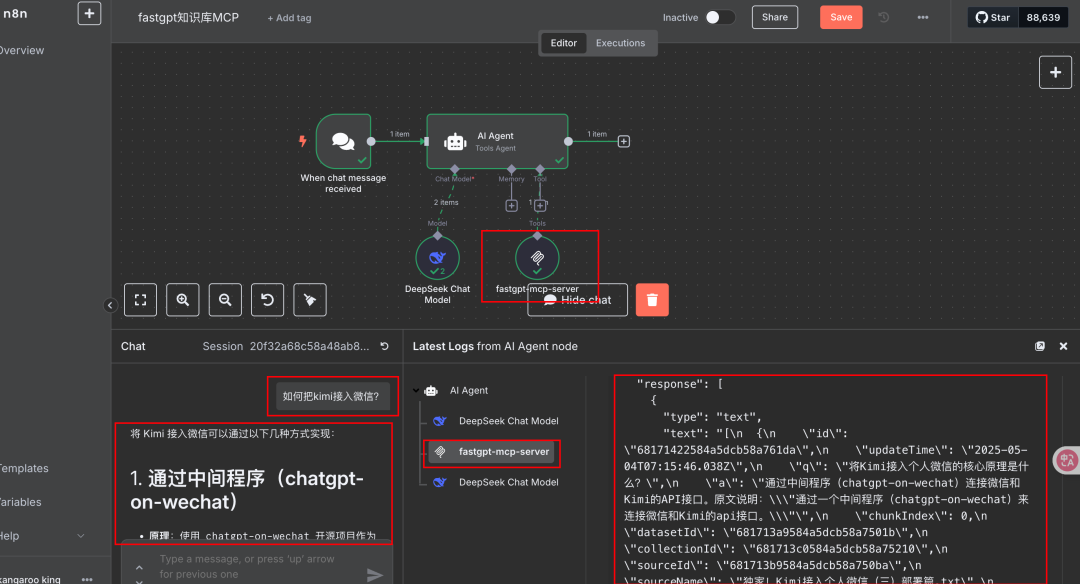1080x584 pixels.
Task: Click the tidy up workflow icon
Action: click(x=310, y=300)
